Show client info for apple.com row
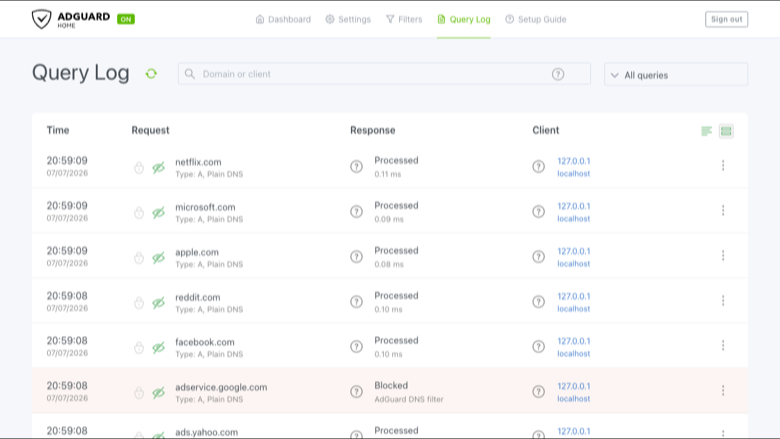Viewport: 780px width, 439px height. pyautogui.click(x=538, y=257)
